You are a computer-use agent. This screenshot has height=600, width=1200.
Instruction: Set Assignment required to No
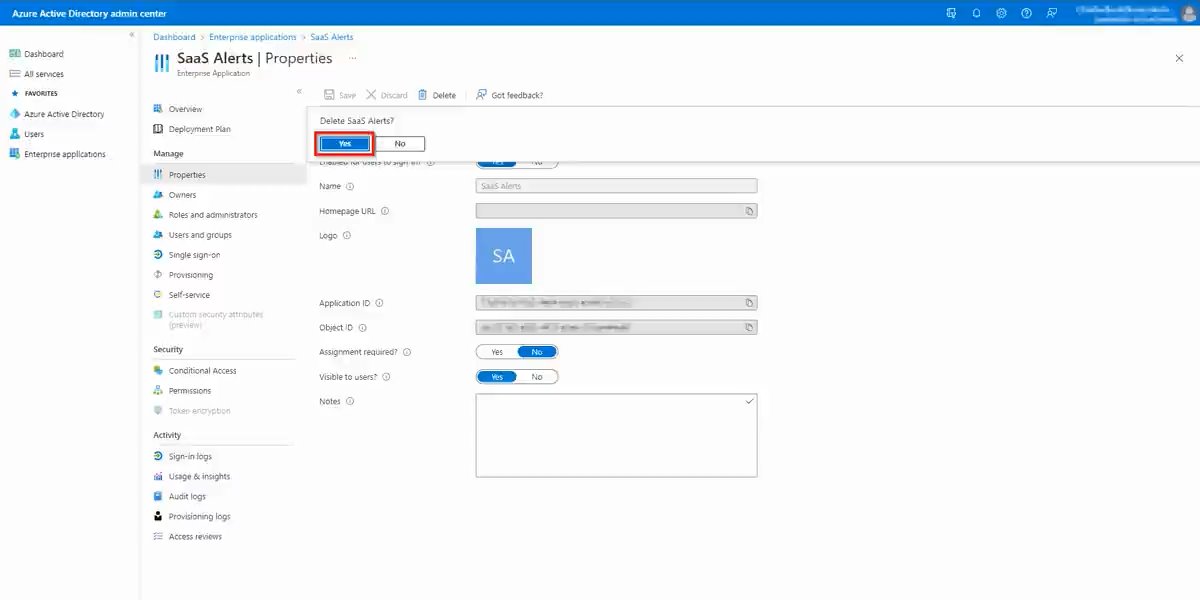537,352
